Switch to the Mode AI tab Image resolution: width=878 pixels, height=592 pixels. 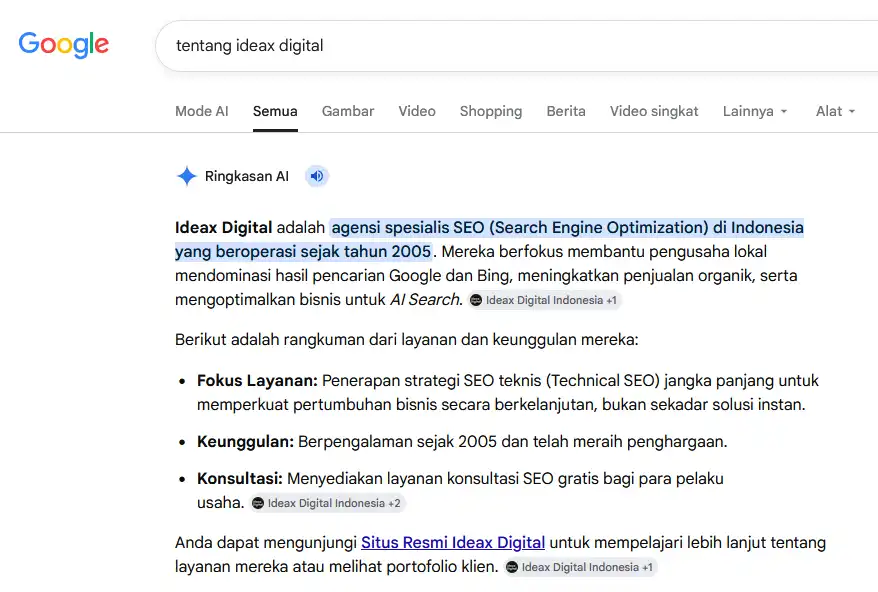[x=202, y=111]
